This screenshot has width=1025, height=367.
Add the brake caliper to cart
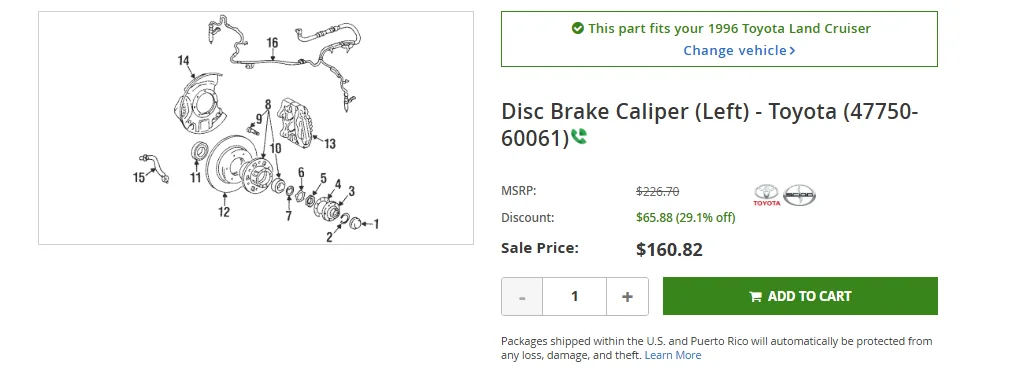800,296
